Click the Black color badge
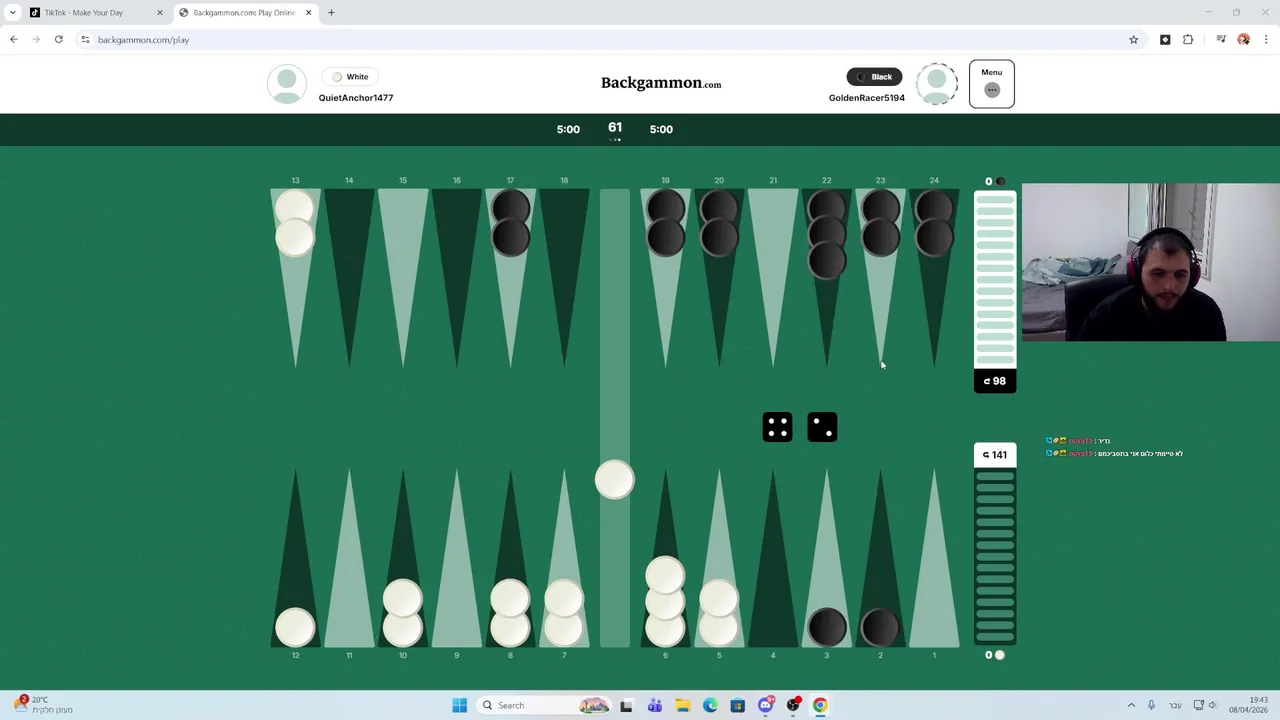Viewport: 1280px width, 720px height. [874, 77]
